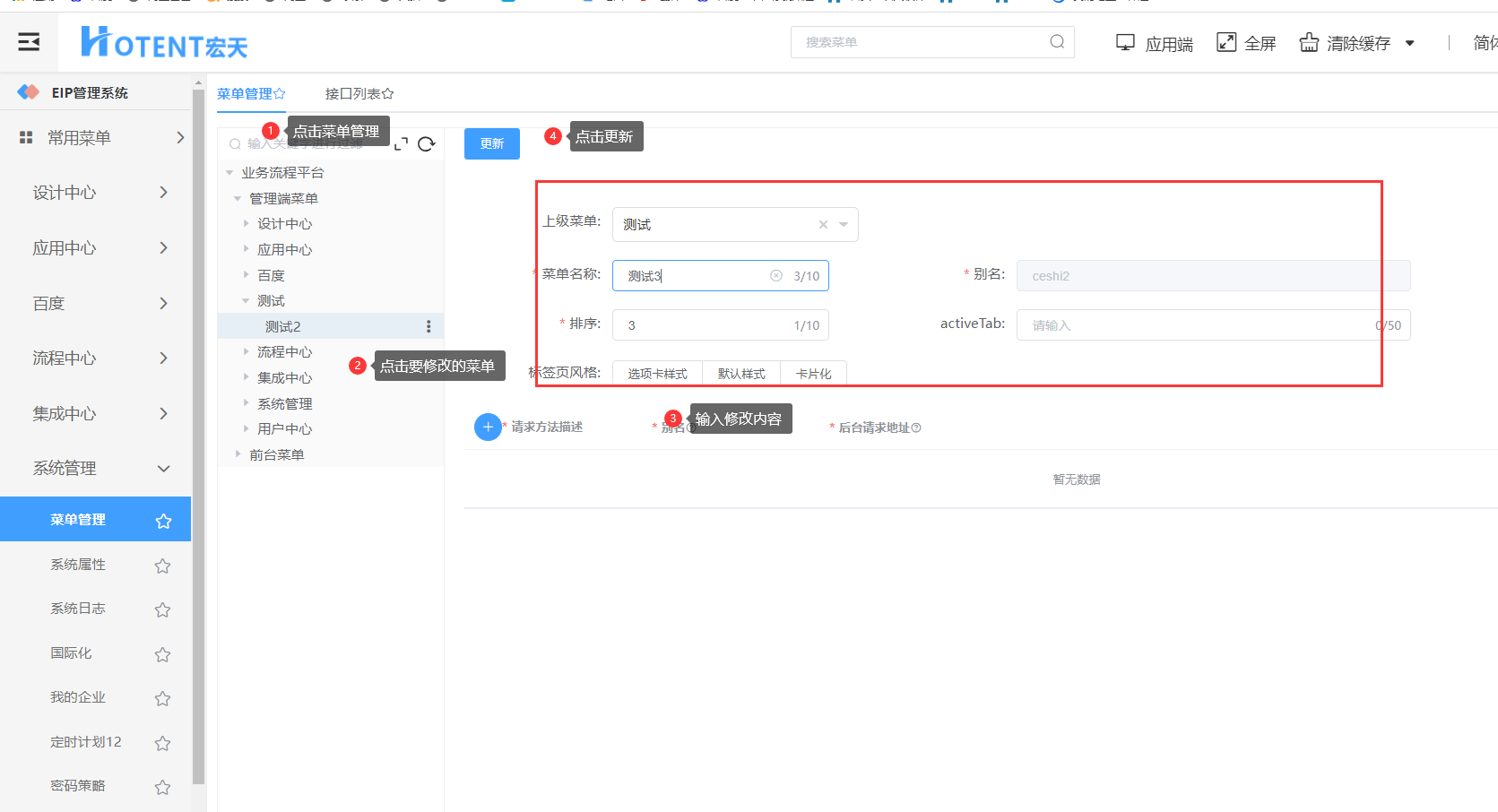Image resolution: width=1498 pixels, height=812 pixels.
Task: Open the three-dot menu on 测试2
Action: [429, 326]
